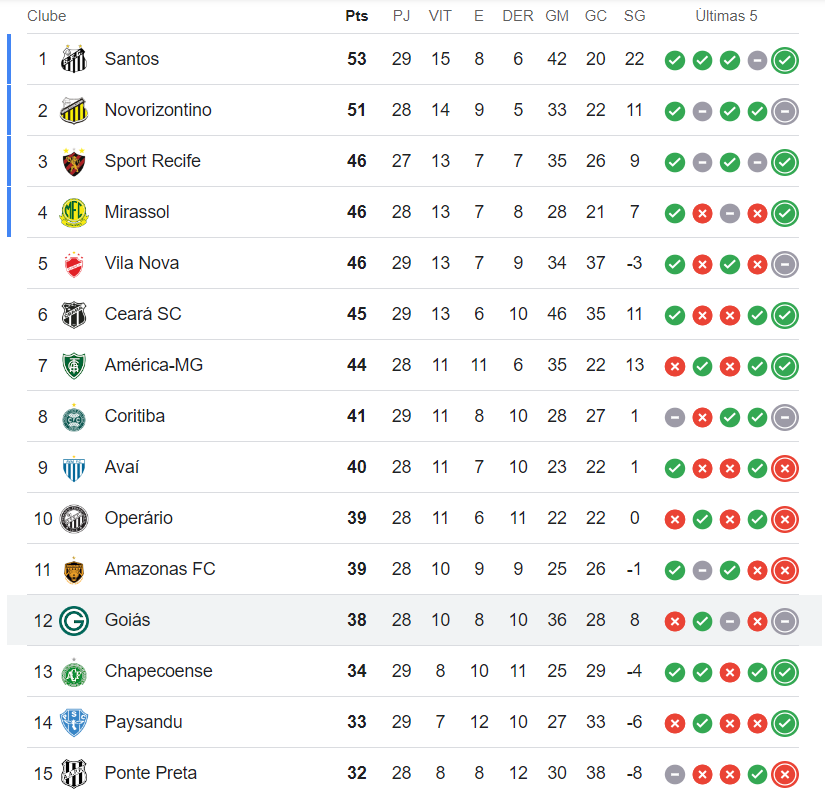Image resolution: width=825 pixels, height=794 pixels.
Task: Open the Amazonas FC team row
Action: click(x=159, y=569)
